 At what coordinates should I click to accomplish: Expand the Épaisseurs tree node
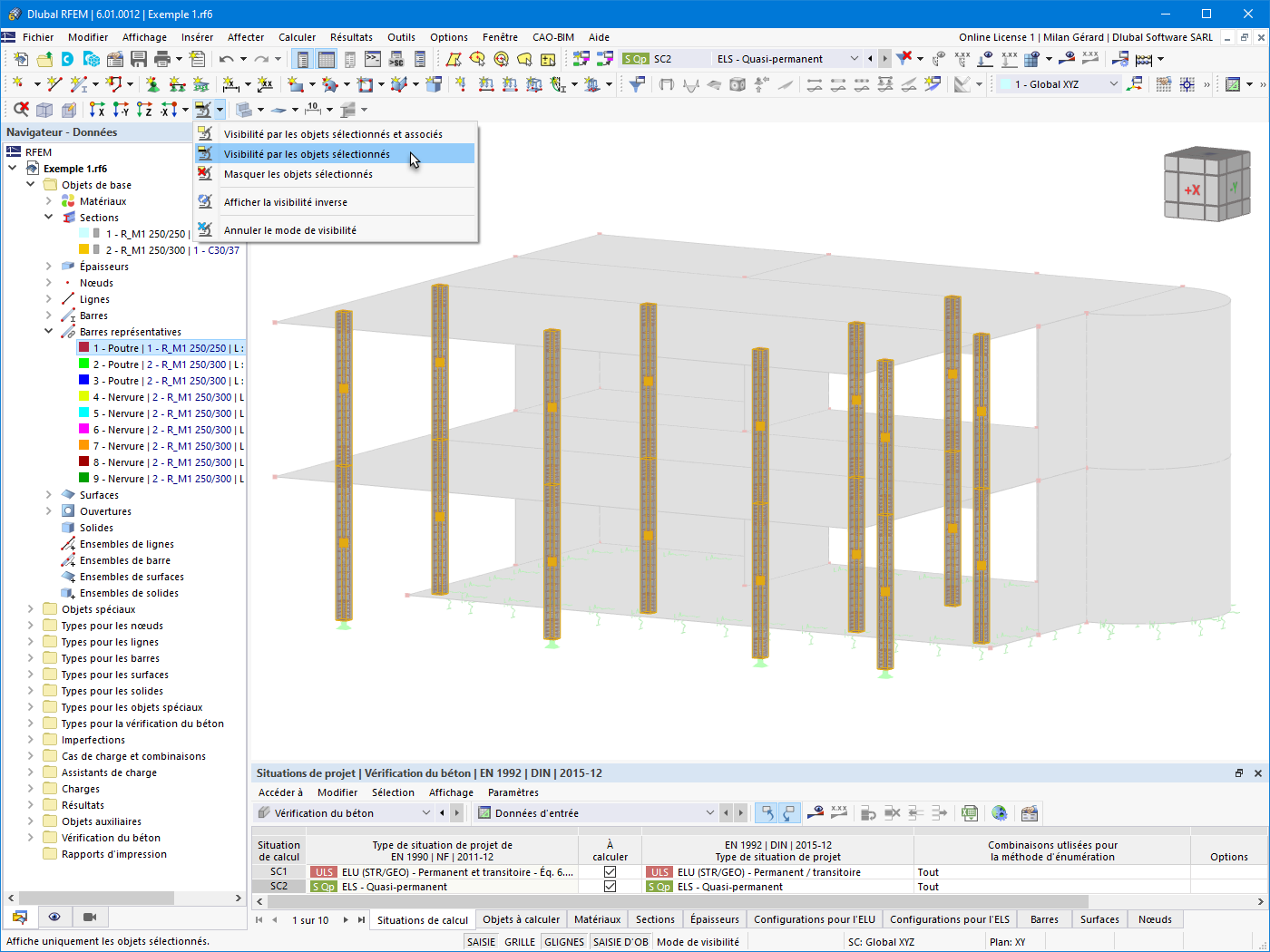49,267
